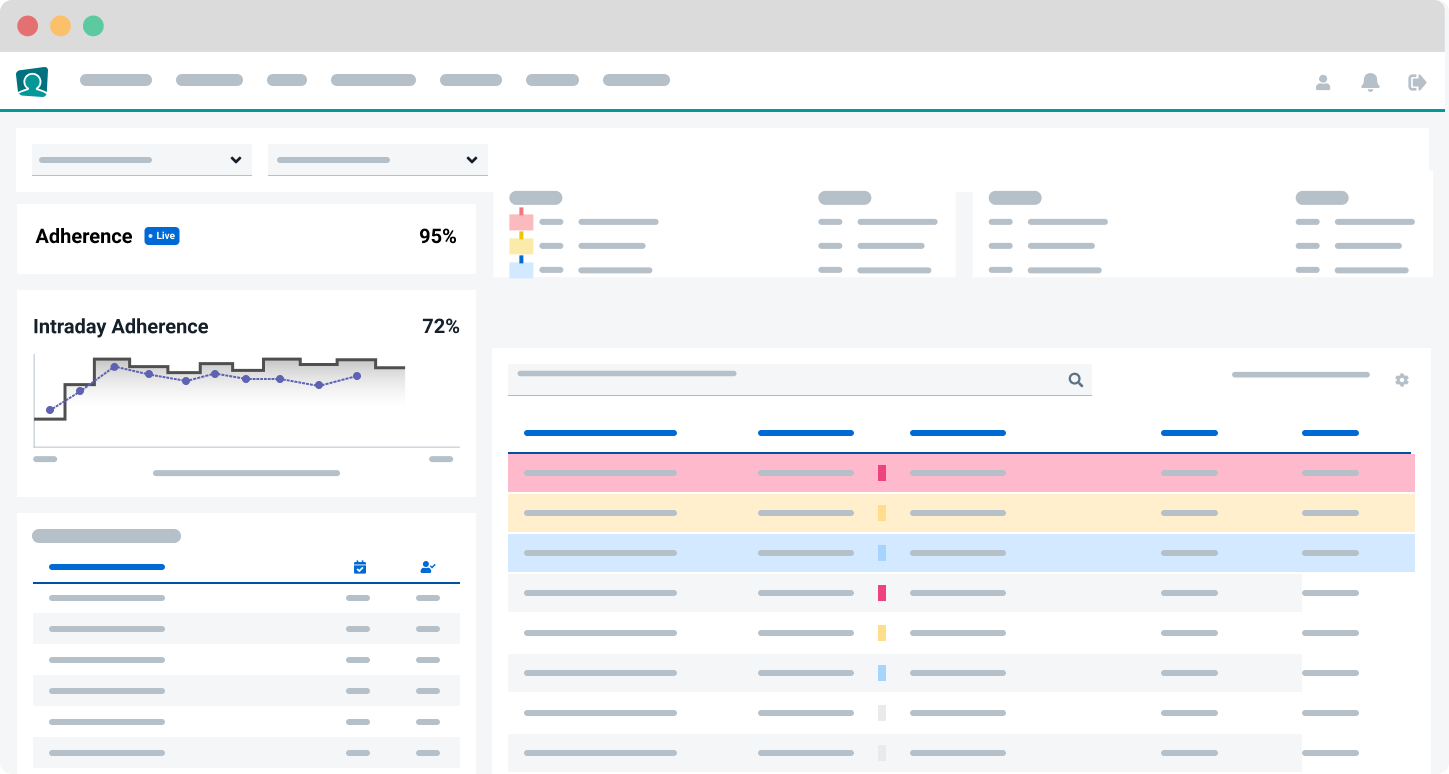Click the first point of dotted chart line
The height and width of the screenshot is (774, 1449).
[x=50, y=410]
